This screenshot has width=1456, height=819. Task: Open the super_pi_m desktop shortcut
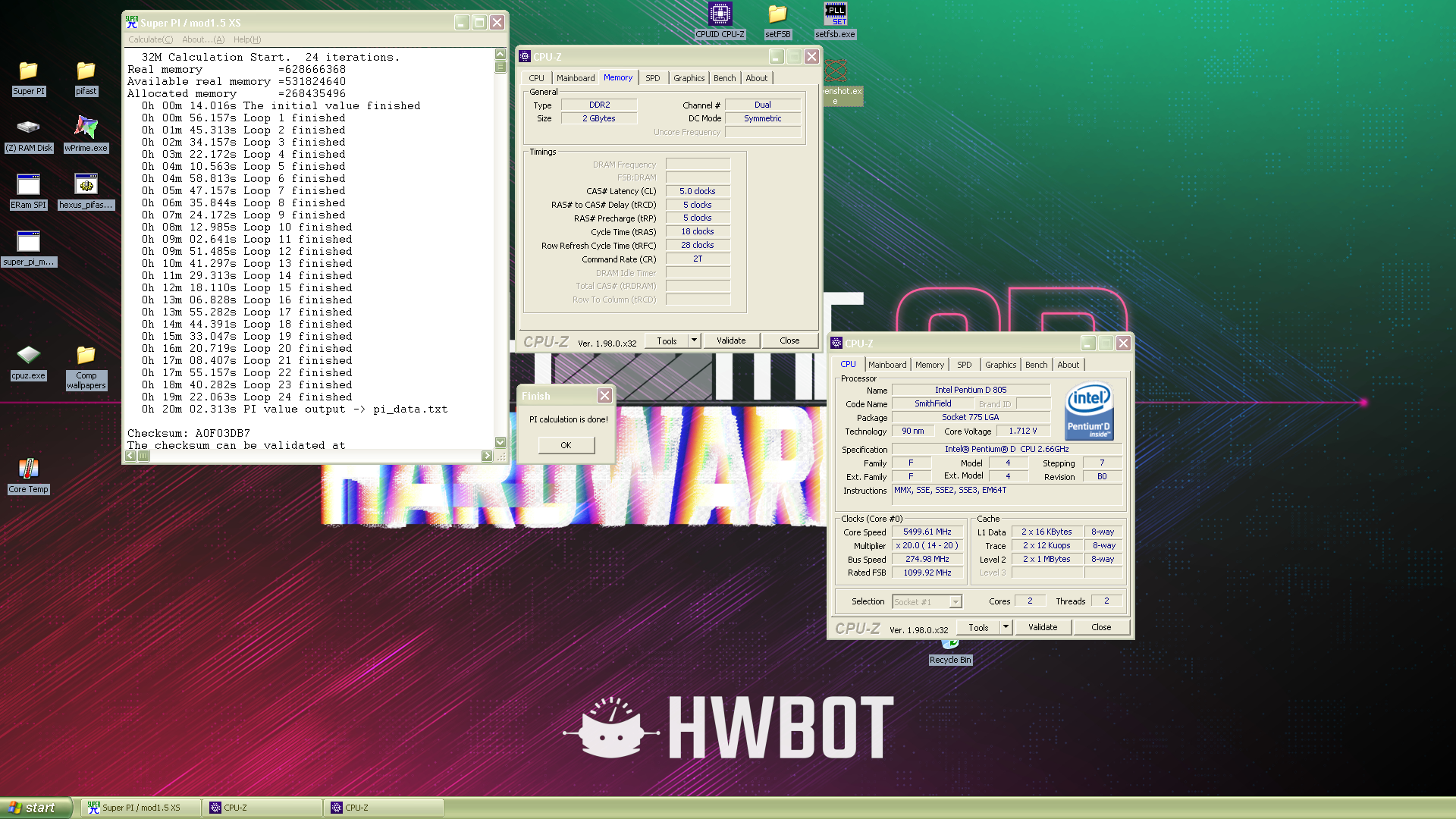[29, 249]
